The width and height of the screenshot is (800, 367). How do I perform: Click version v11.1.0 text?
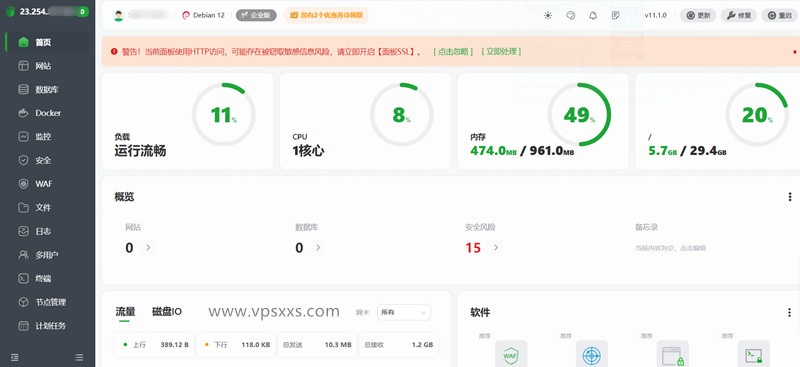point(656,15)
